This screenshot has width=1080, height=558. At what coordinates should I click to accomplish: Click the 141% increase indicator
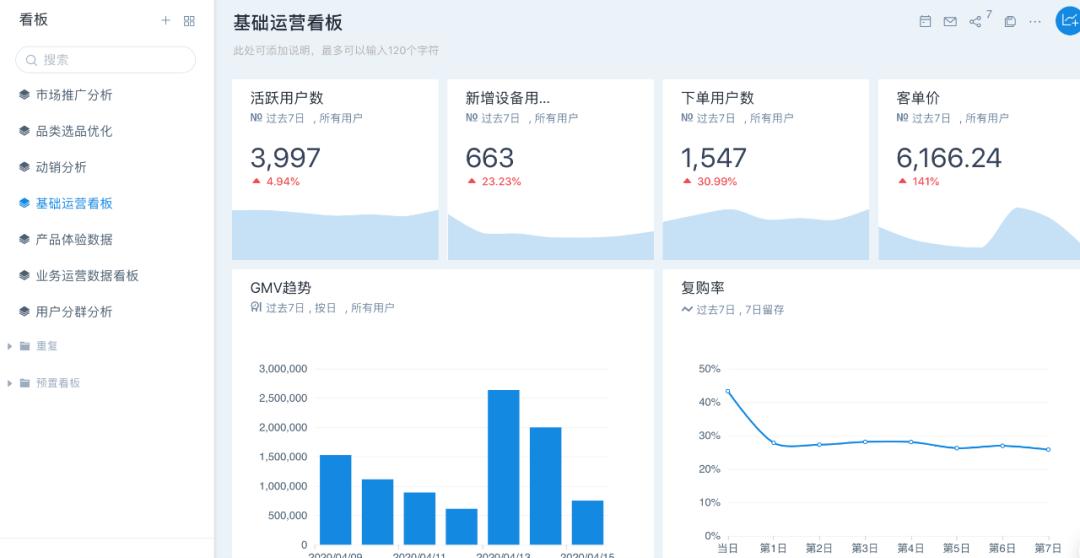[918, 182]
